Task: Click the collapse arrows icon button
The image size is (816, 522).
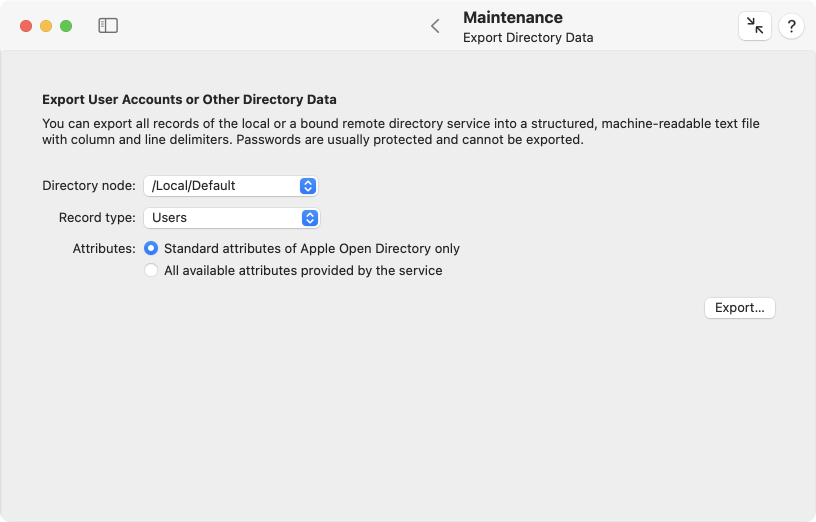Action: [x=754, y=26]
